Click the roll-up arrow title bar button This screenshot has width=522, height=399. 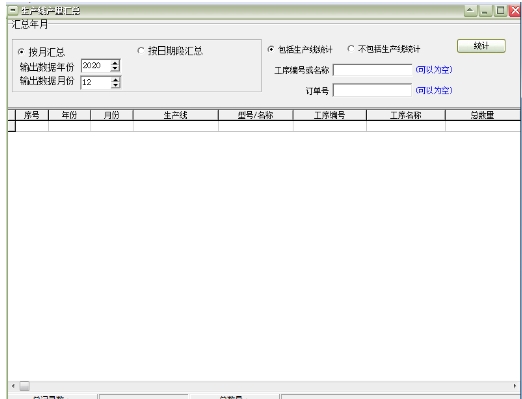point(470,11)
